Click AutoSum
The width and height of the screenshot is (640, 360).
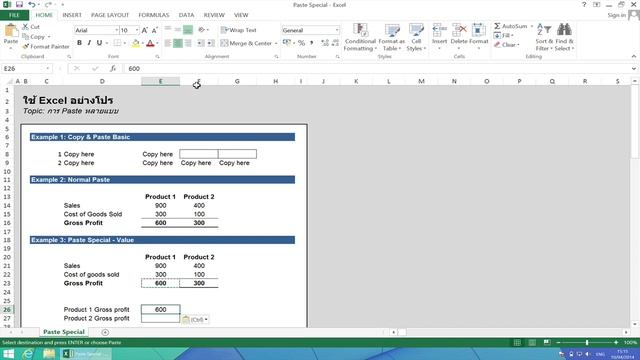(x=511, y=26)
